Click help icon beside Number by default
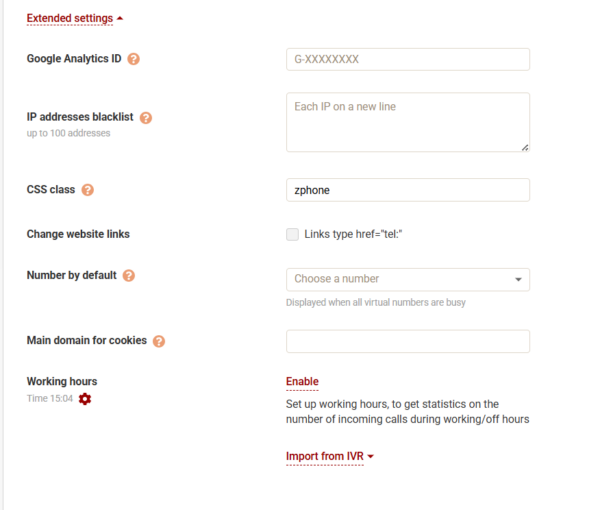Screen dimensions: 600x510 pos(129,276)
